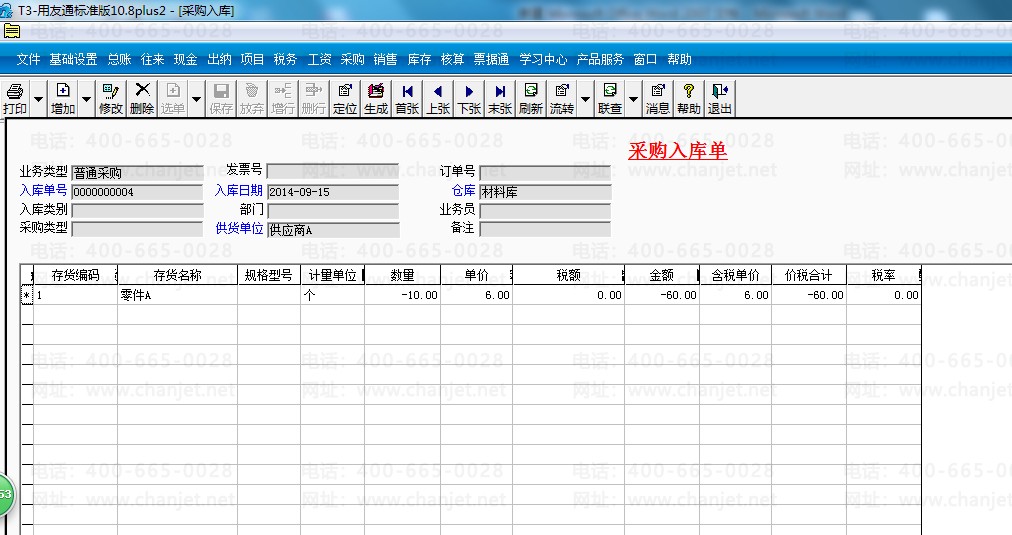Click the 消息 message toolbar icon
1012x535 pixels.
coord(657,99)
